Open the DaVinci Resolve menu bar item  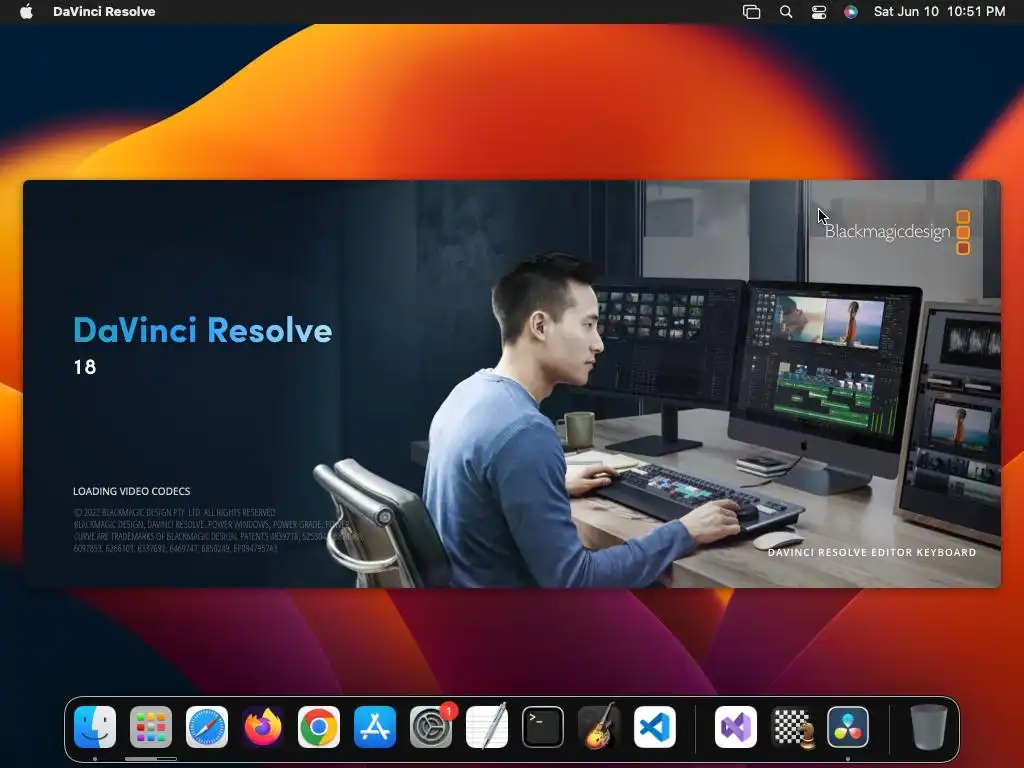pos(104,11)
